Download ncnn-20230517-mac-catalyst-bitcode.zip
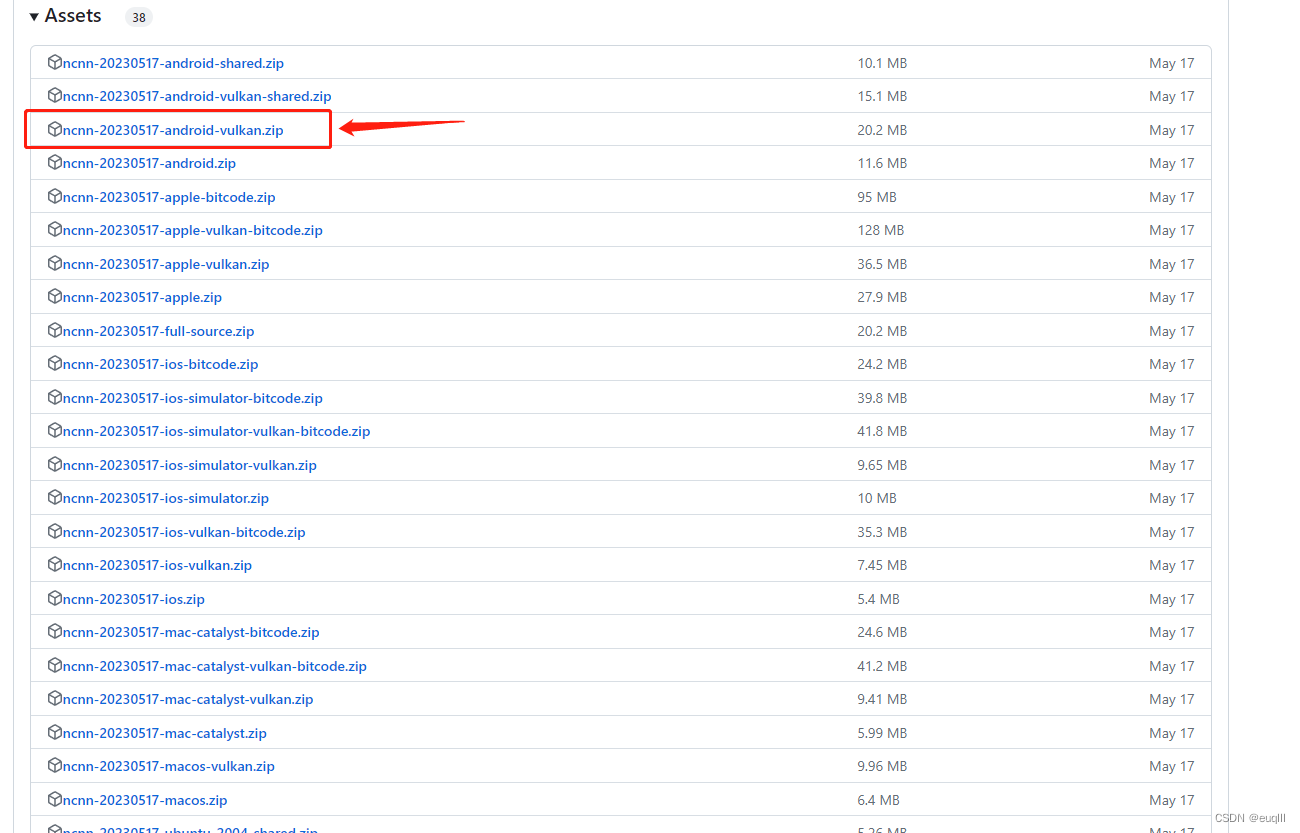Screen dimensions: 1300x833 click(191, 632)
